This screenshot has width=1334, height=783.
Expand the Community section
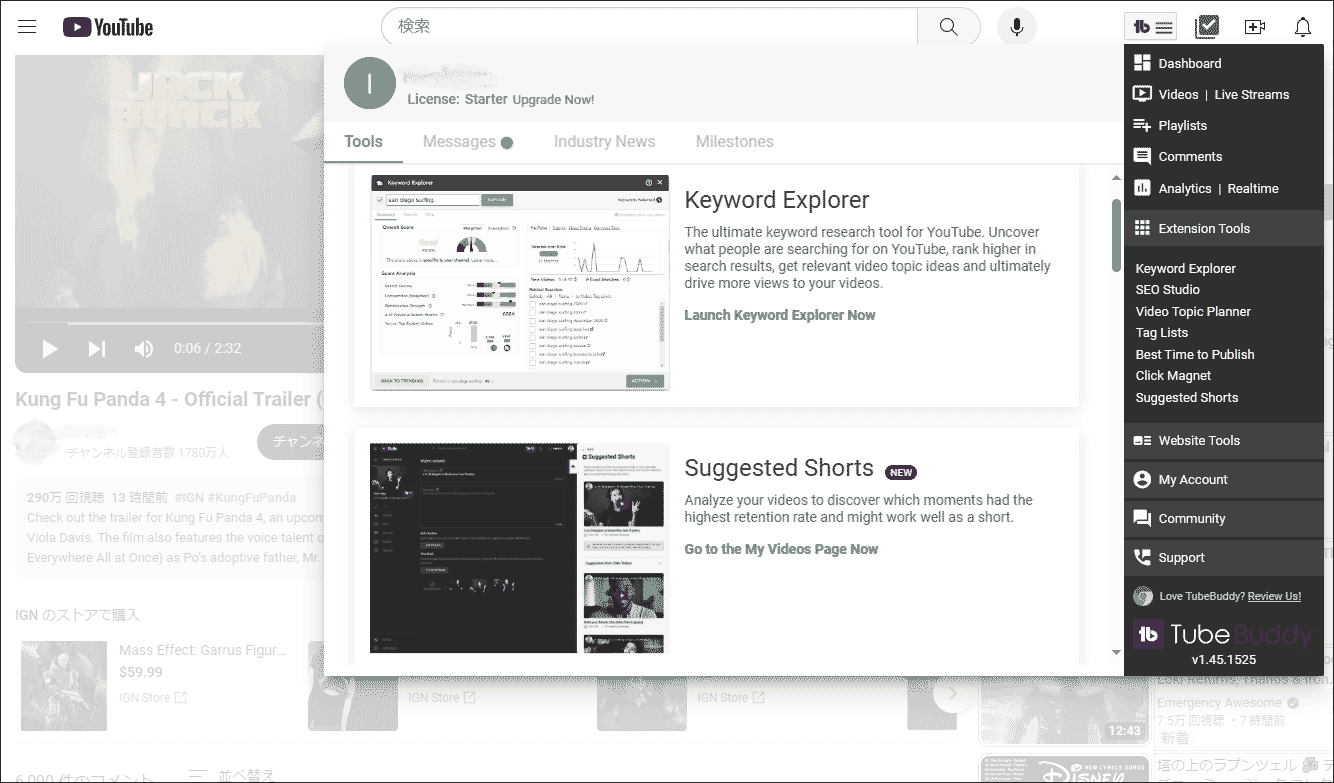coord(1224,518)
